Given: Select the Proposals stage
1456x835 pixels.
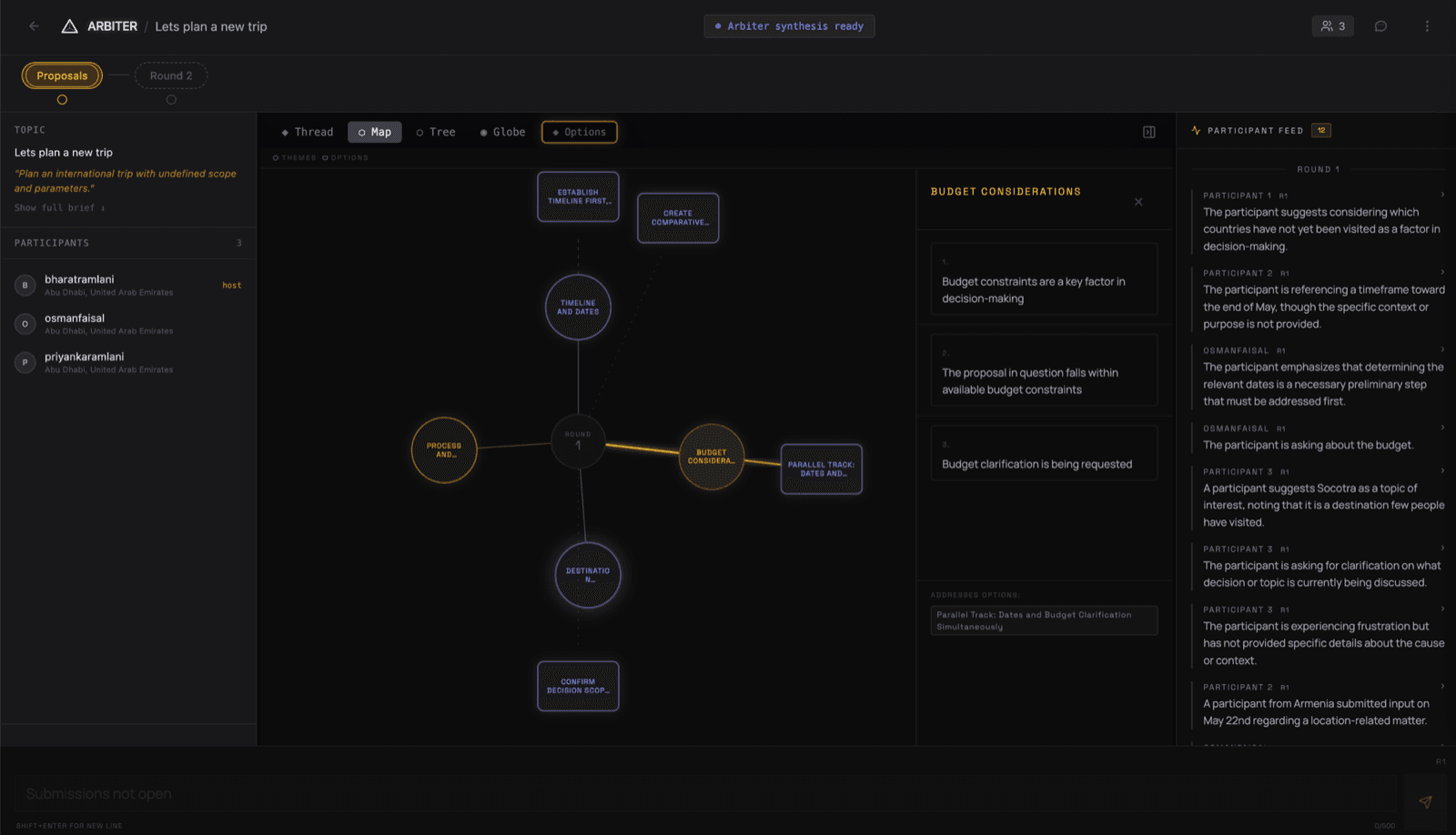Looking at the screenshot, I should (x=62, y=75).
